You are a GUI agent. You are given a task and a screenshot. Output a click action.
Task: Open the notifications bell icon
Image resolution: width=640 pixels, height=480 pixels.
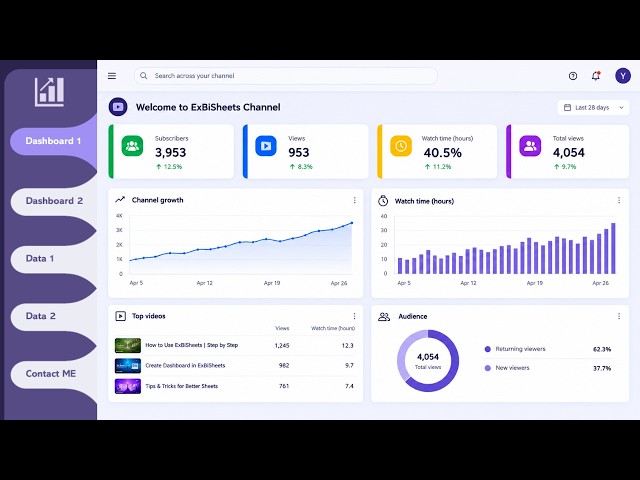[x=596, y=76]
